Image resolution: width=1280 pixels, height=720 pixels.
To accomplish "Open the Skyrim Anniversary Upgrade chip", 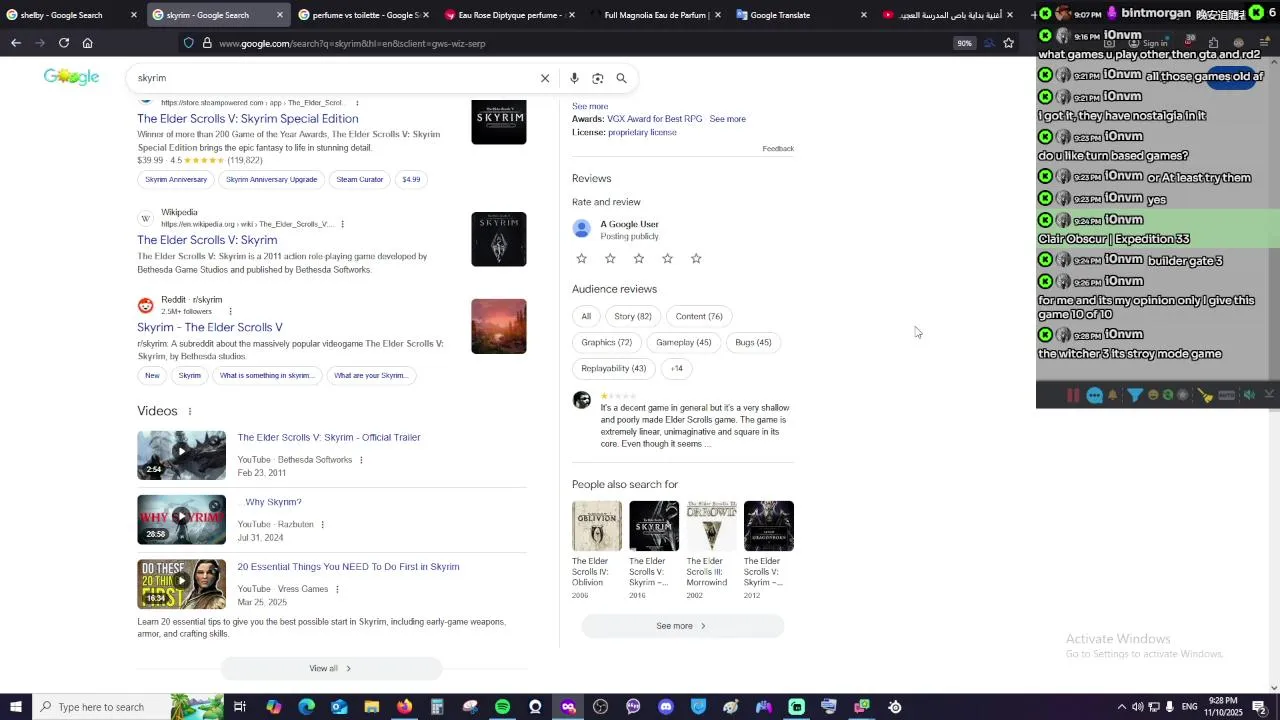I will [x=271, y=179].
